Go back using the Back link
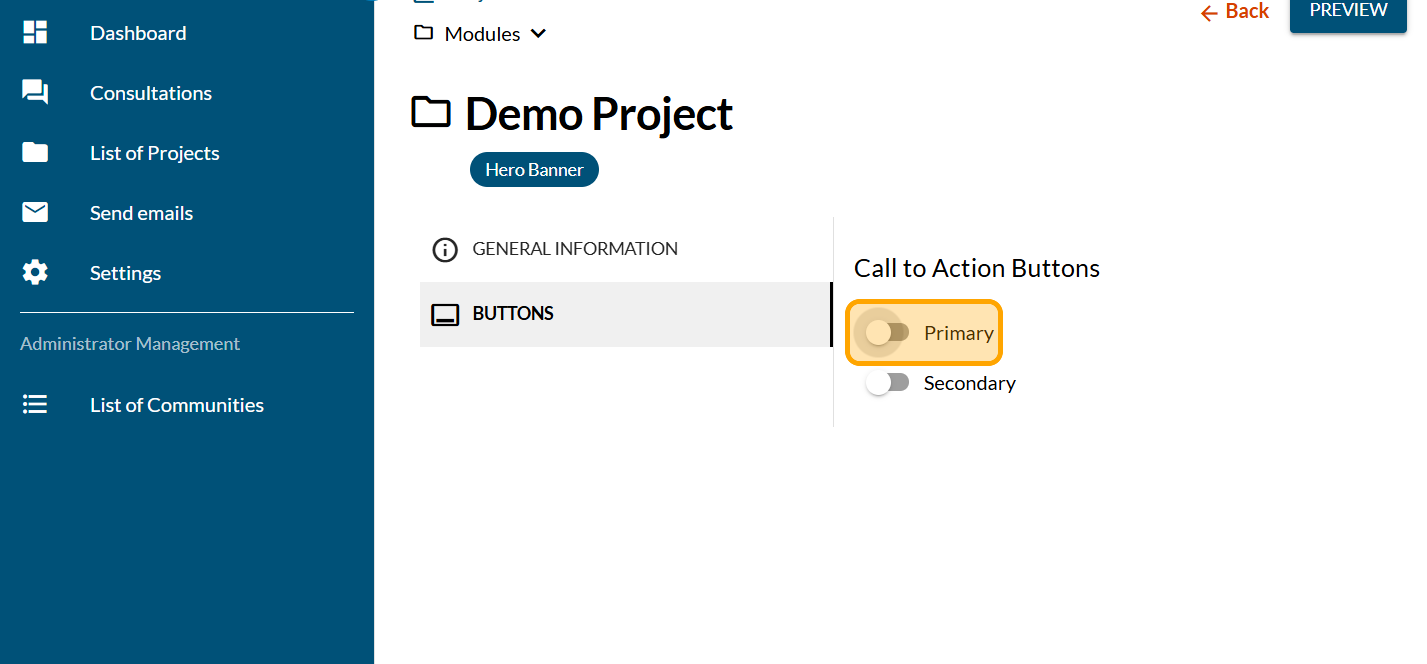The height and width of the screenshot is (664, 1427). 1235,12
